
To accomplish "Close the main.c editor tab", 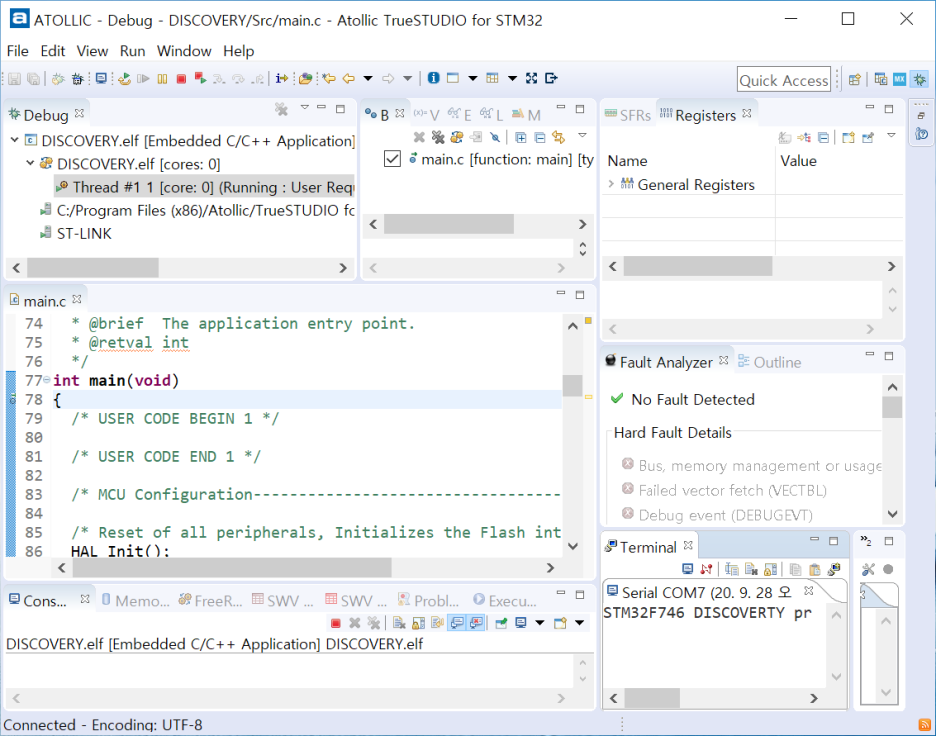I will 77,299.
